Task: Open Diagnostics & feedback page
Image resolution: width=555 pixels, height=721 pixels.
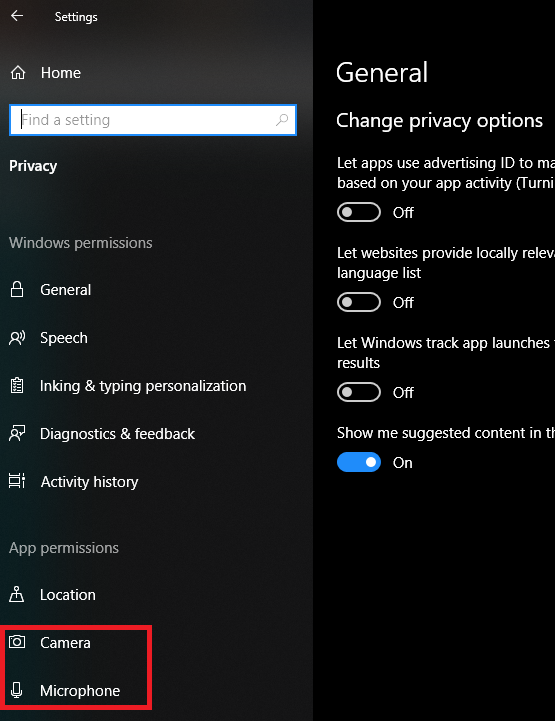Action: point(117,434)
